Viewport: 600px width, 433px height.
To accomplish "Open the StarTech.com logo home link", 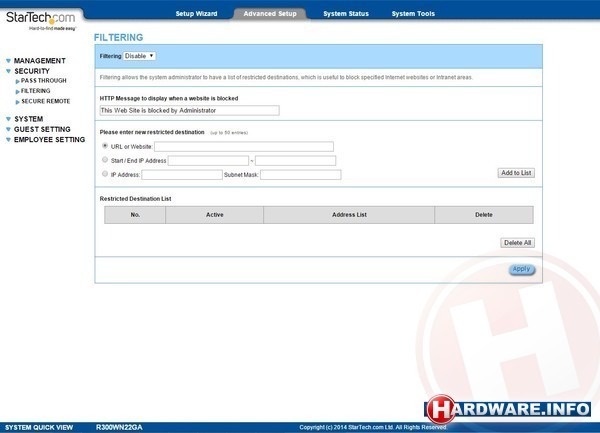I will point(41,21).
